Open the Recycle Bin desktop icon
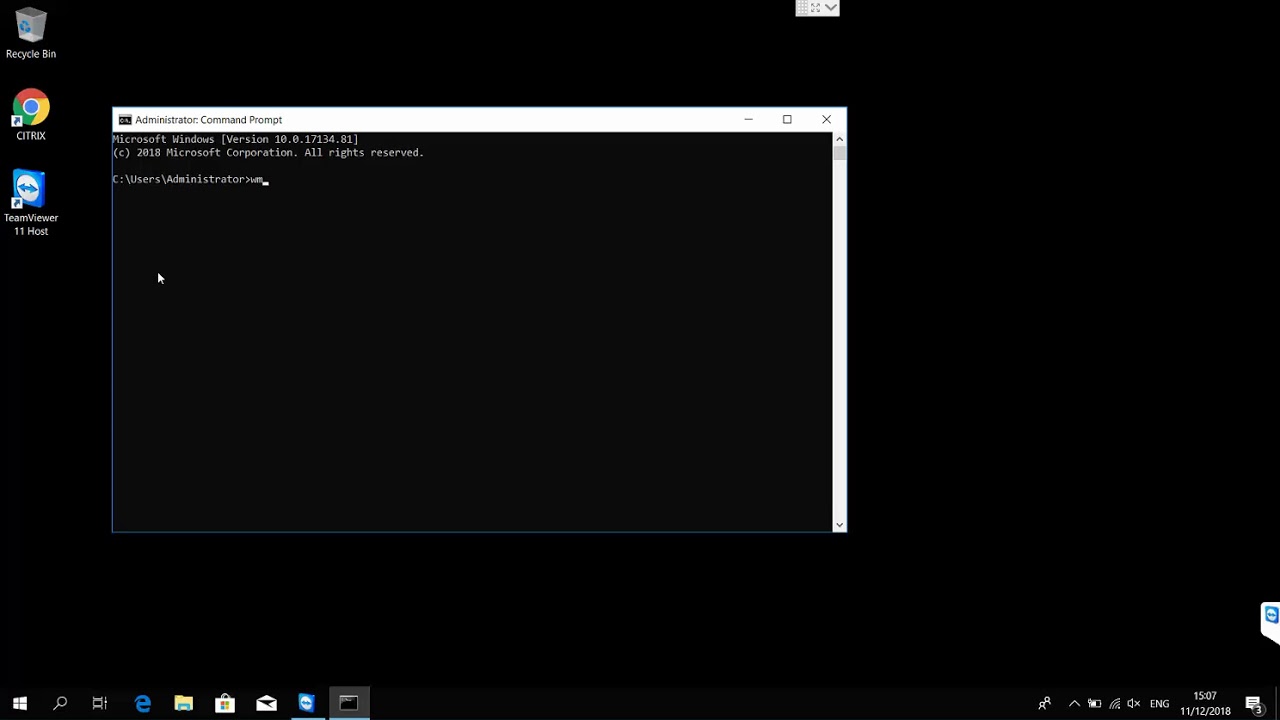Image resolution: width=1280 pixels, height=720 pixels. pos(31,33)
